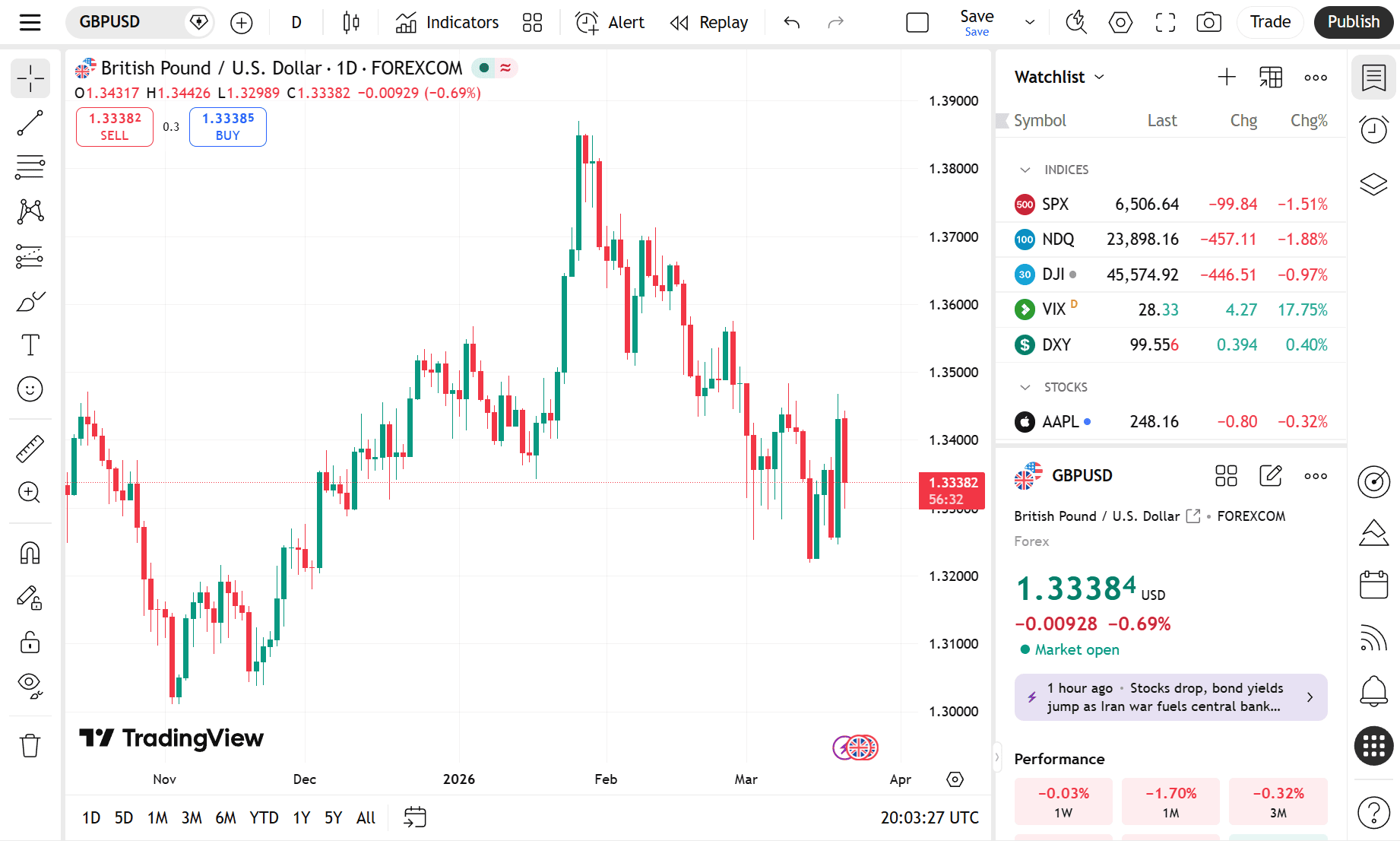Remove drawings with the trash icon
1400x841 pixels.
(30, 745)
